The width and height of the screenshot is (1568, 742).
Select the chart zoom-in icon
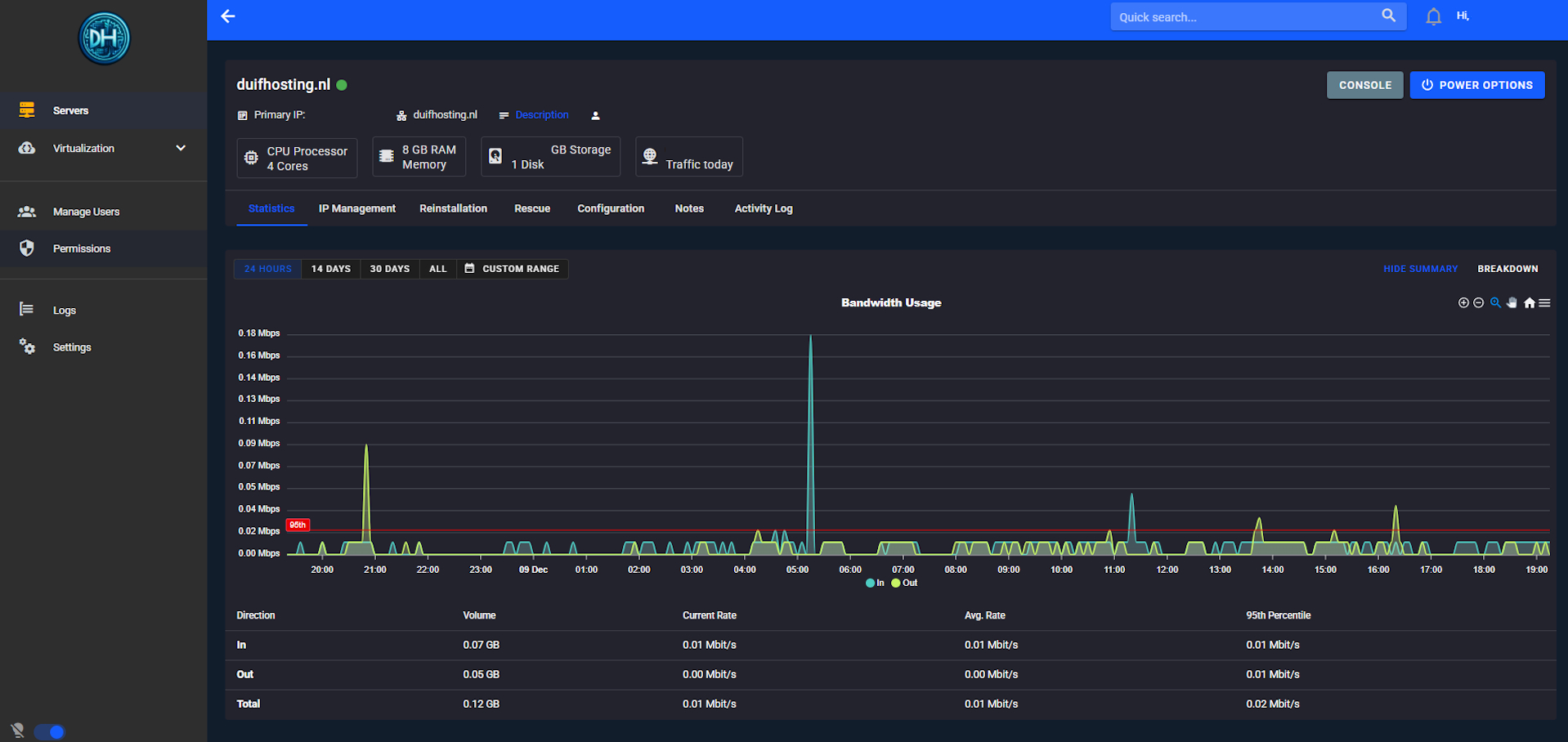1463,302
